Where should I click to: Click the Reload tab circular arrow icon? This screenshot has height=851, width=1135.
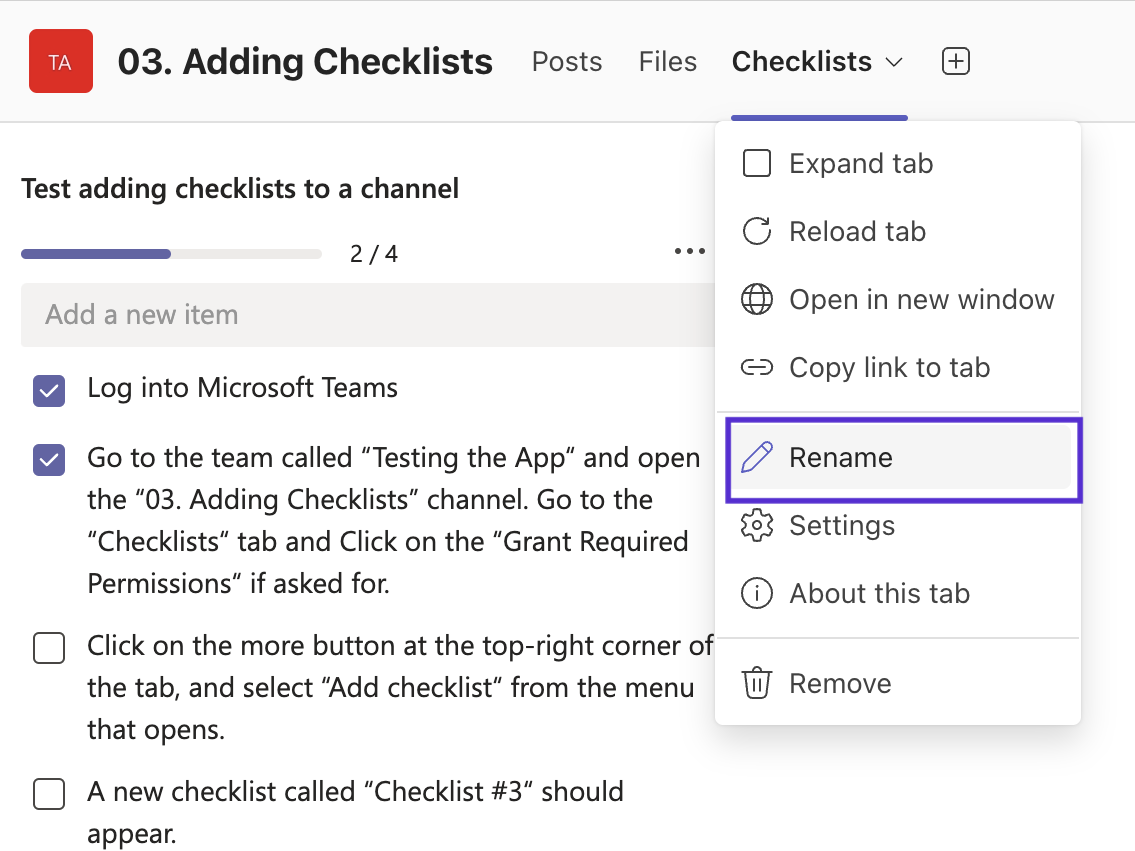757,232
